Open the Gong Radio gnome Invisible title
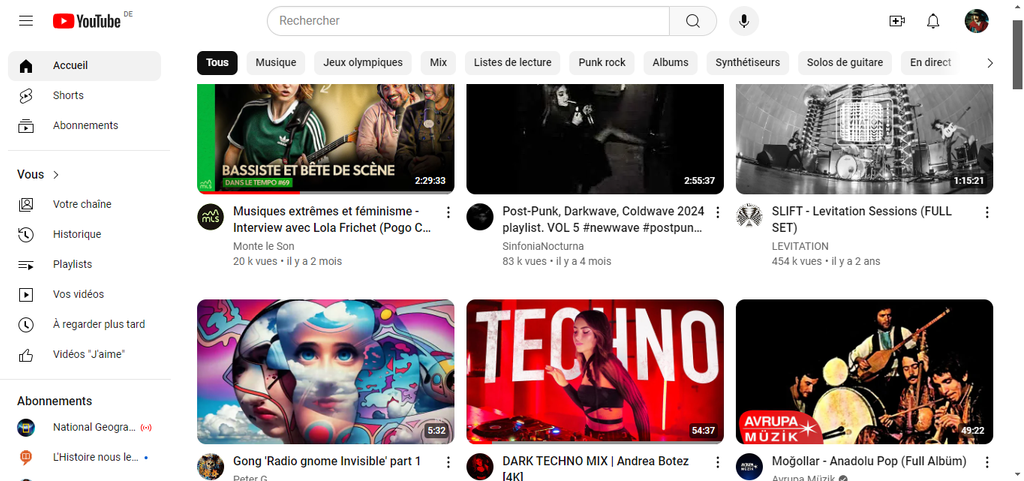The width and height of the screenshot is (1024, 481). tap(327, 461)
